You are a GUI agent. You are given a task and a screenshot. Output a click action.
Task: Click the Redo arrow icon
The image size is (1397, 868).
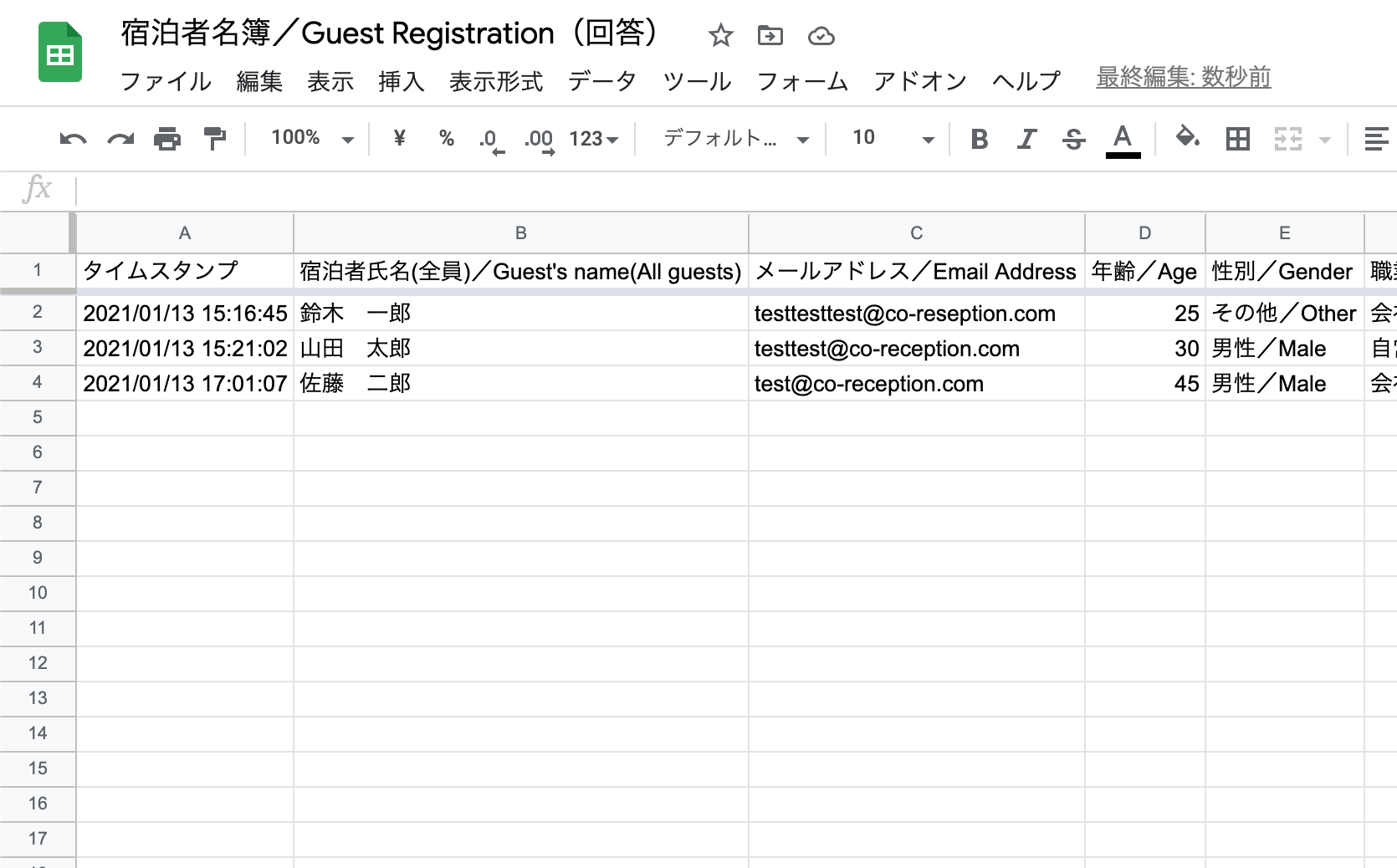tap(120, 139)
